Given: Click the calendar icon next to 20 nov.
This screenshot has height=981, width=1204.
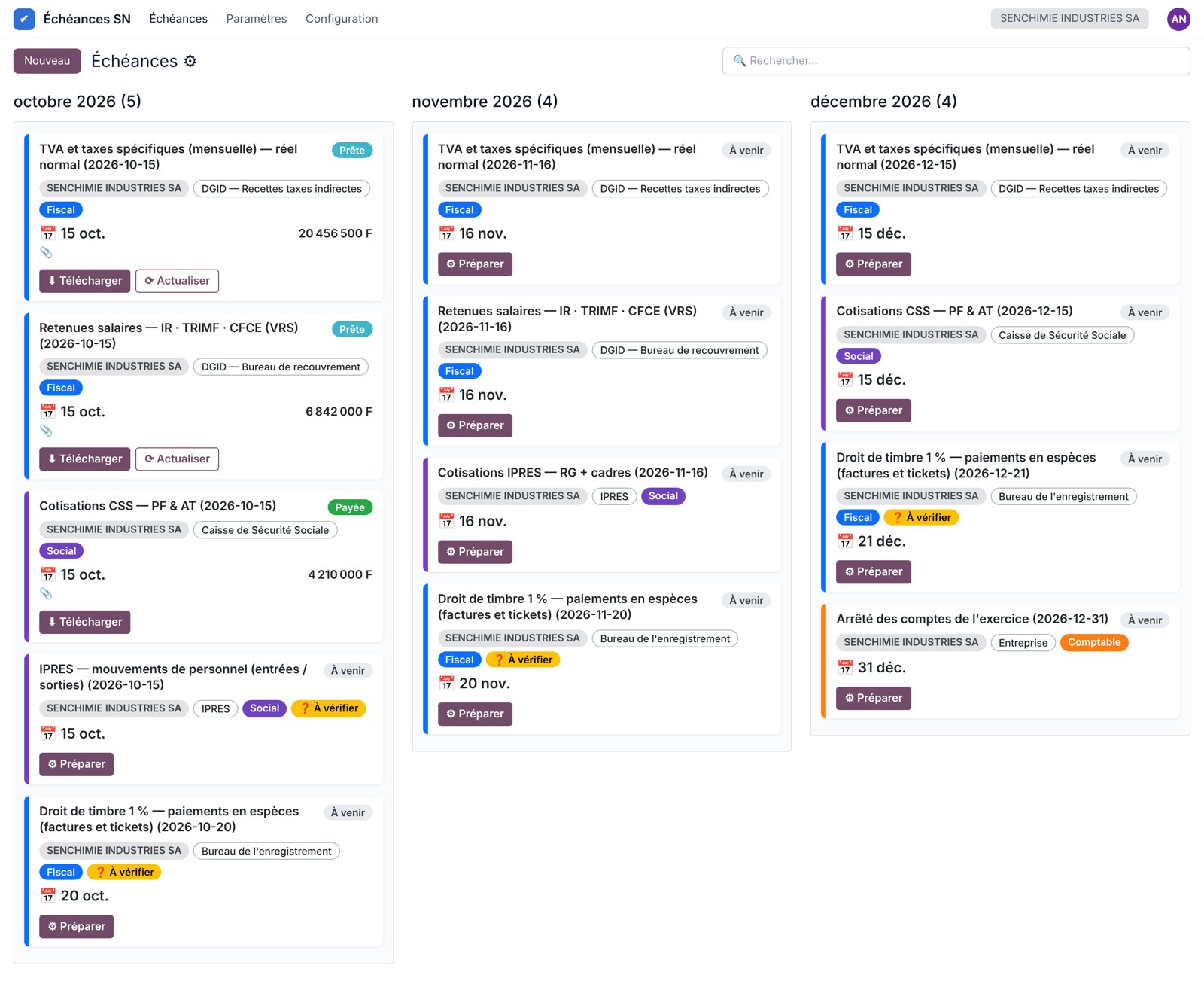Looking at the screenshot, I should click(447, 684).
